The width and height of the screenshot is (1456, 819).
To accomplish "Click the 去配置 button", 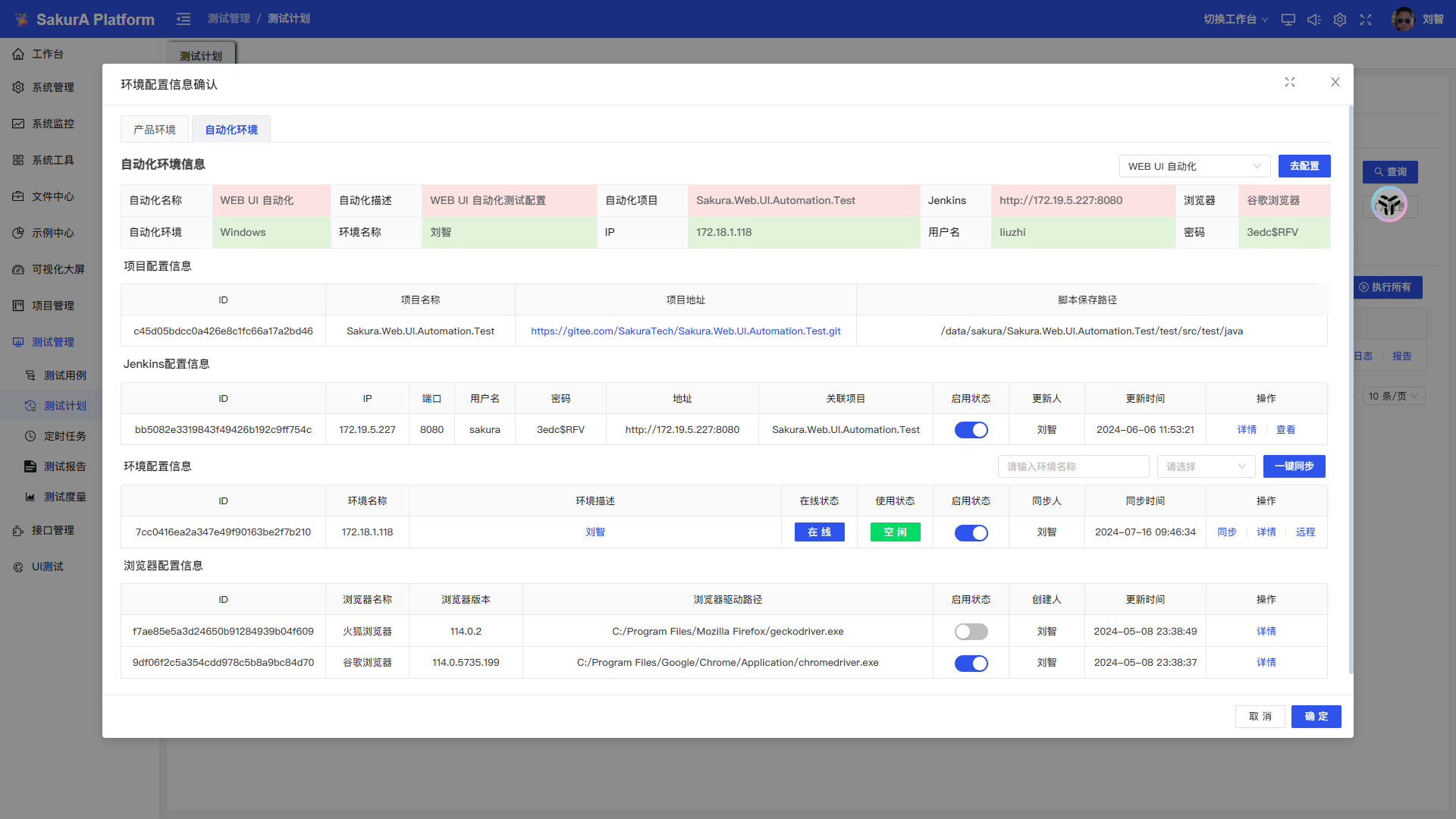I will click(1304, 166).
